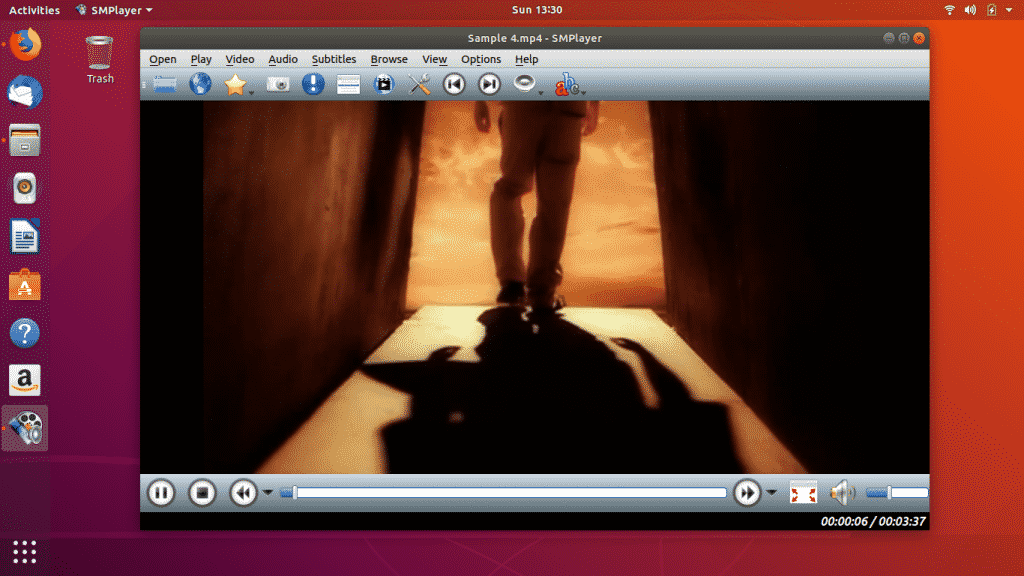1024x576 pixels.
Task: Open the Subtitles menu
Action: point(333,59)
